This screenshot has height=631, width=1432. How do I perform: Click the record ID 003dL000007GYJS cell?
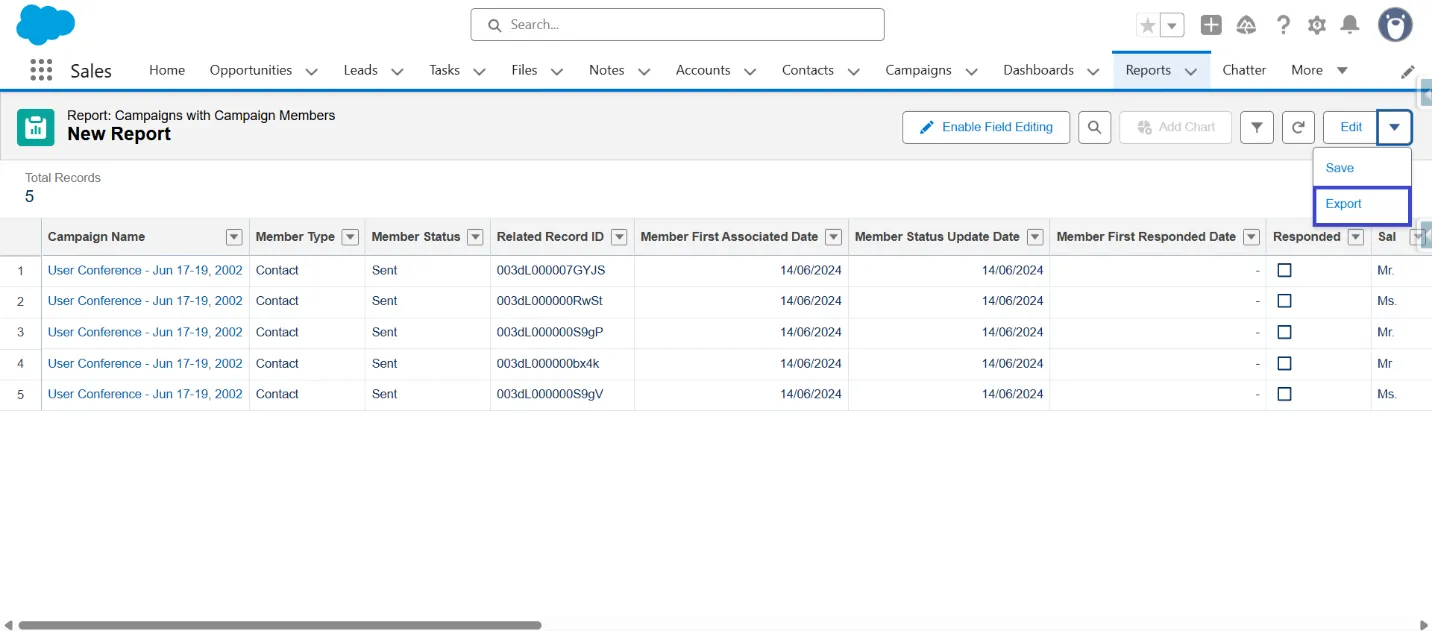point(562,270)
